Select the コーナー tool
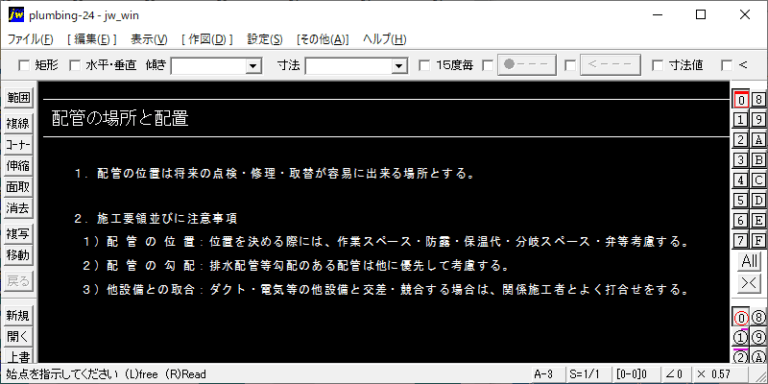 tap(18, 145)
